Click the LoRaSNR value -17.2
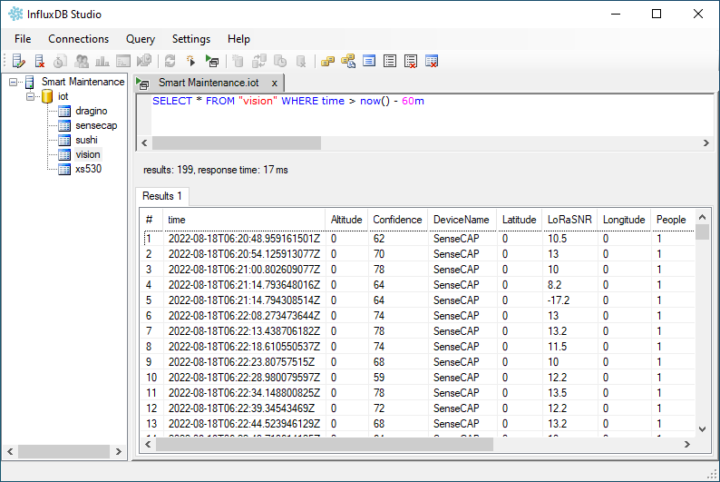This screenshot has width=720, height=482. [x=558, y=300]
